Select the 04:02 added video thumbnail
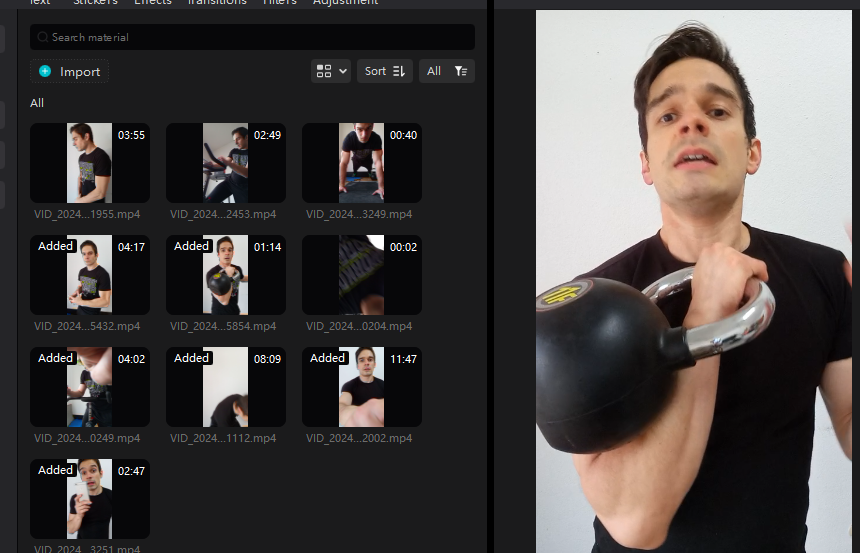The width and height of the screenshot is (860, 553). 90,387
